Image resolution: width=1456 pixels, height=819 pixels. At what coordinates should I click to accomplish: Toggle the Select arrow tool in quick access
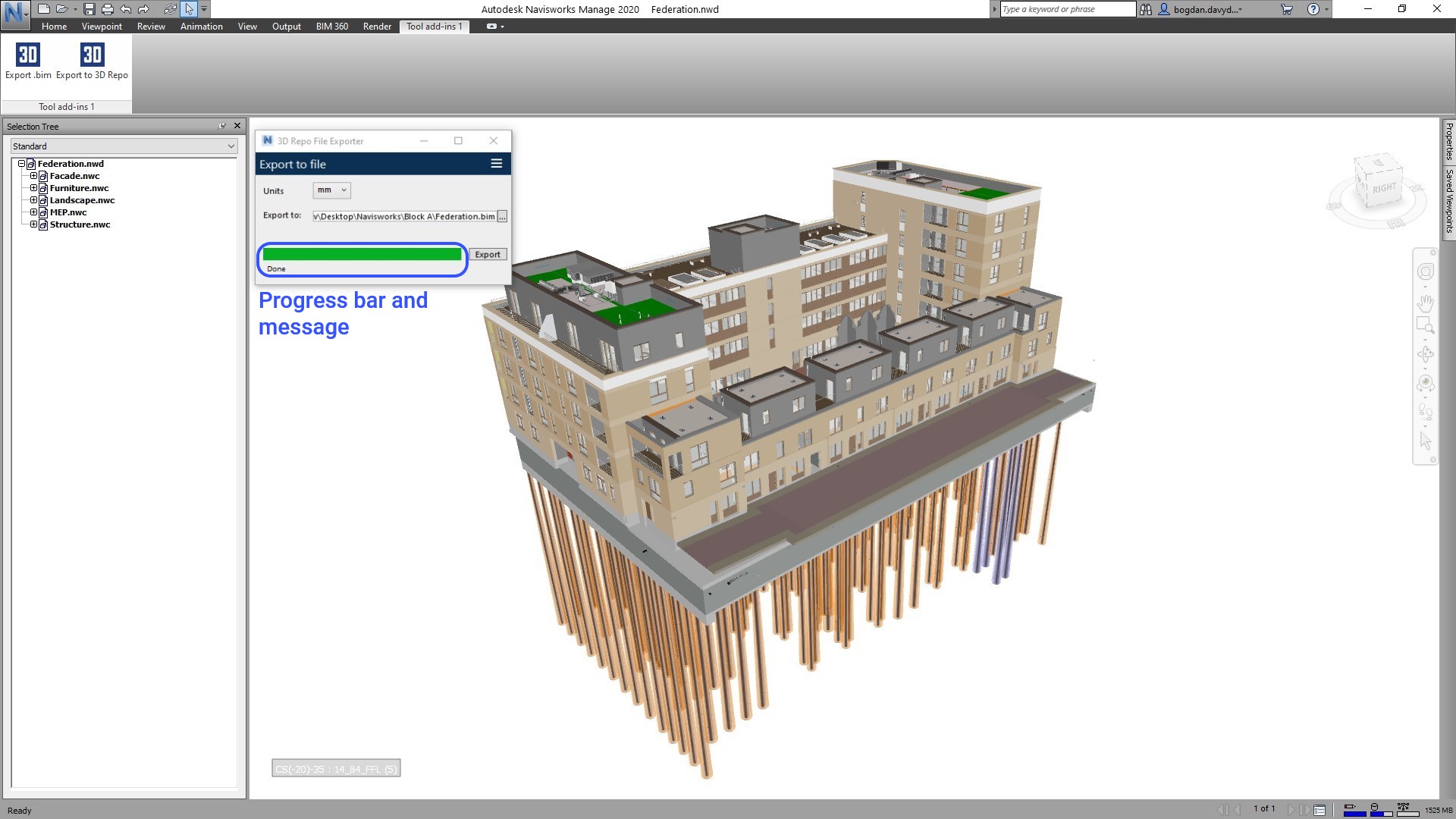coord(189,9)
